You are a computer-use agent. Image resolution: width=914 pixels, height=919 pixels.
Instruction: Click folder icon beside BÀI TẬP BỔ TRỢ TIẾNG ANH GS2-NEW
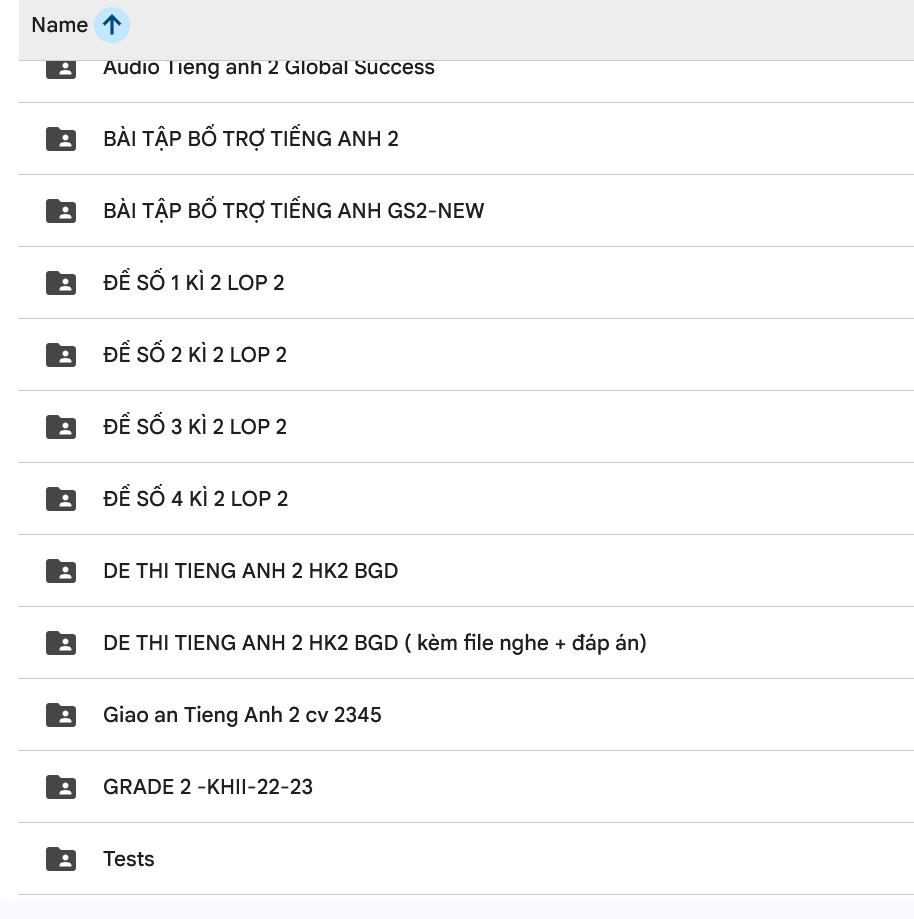pyautogui.click(x=61, y=211)
